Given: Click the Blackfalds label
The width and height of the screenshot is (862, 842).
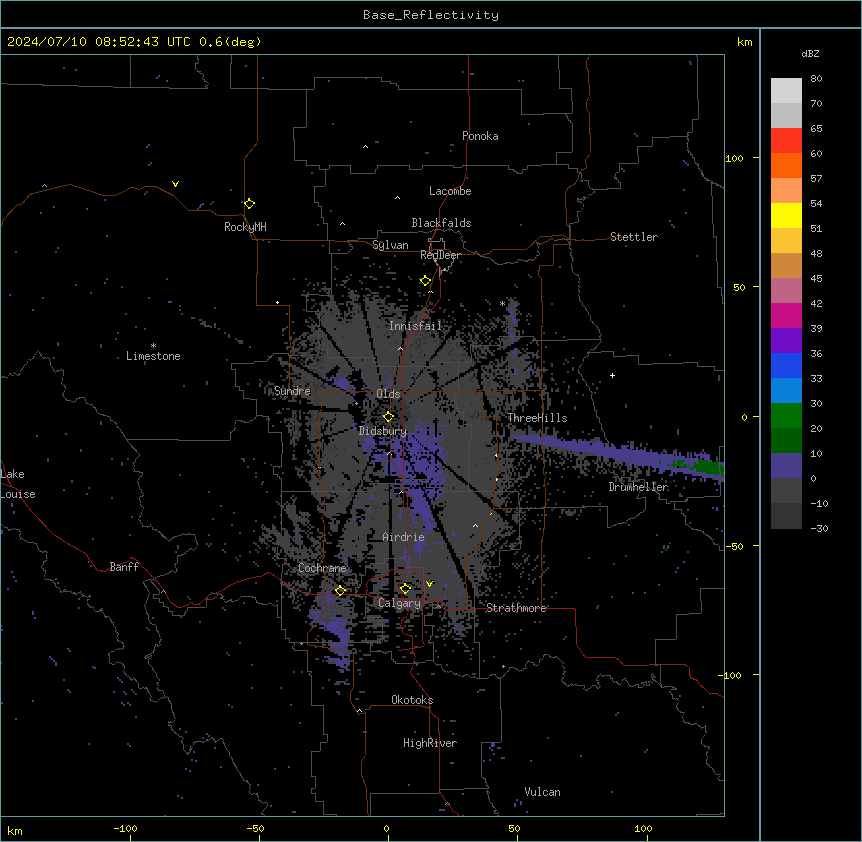Looking at the screenshot, I should click(441, 223).
